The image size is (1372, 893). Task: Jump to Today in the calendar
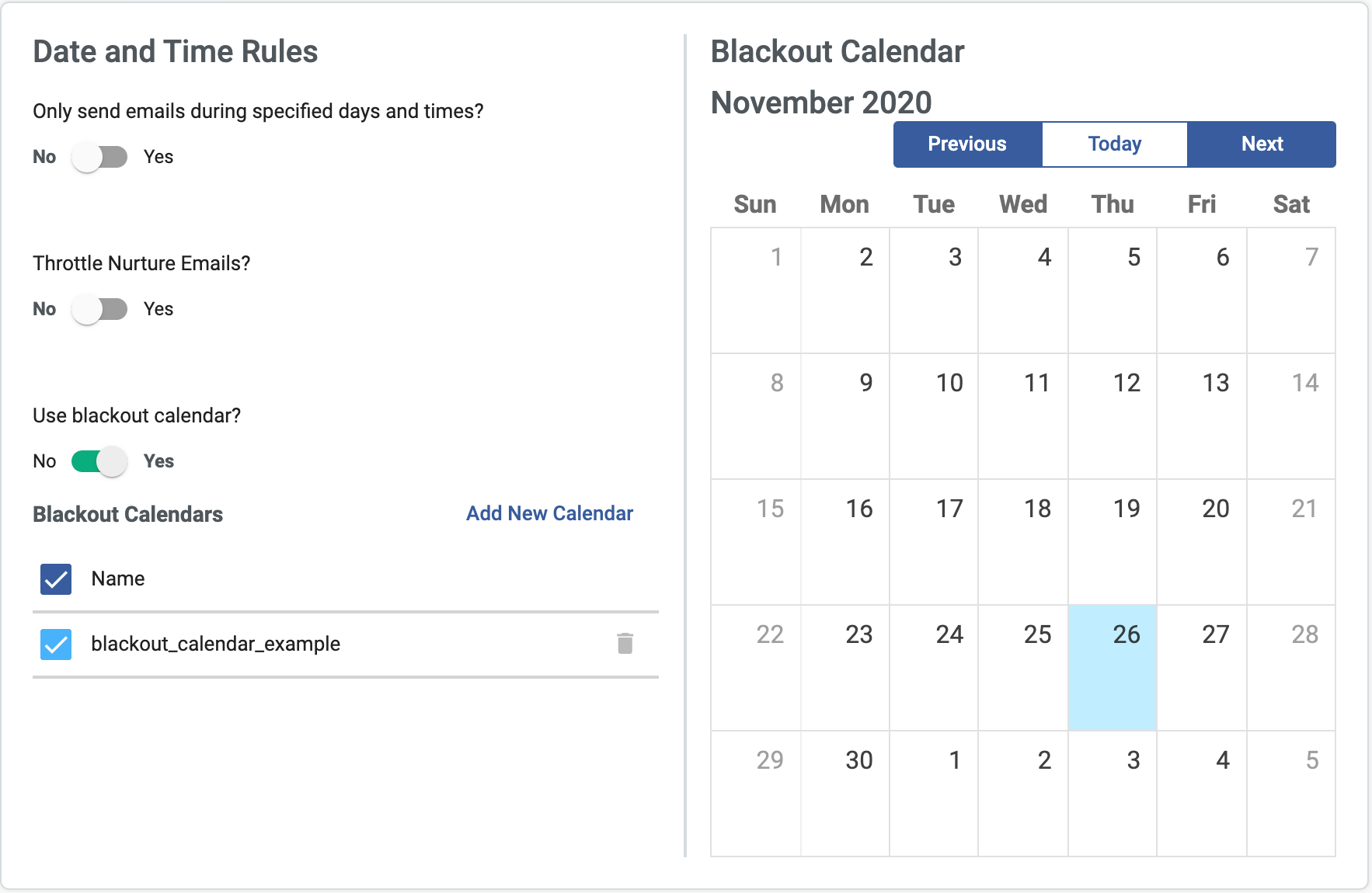(x=1114, y=144)
